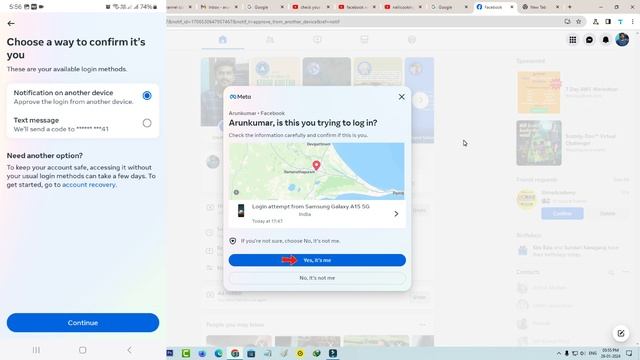The height and width of the screenshot is (360, 640).
Task: Switch to the Facebook browser tab
Action: (493, 7)
